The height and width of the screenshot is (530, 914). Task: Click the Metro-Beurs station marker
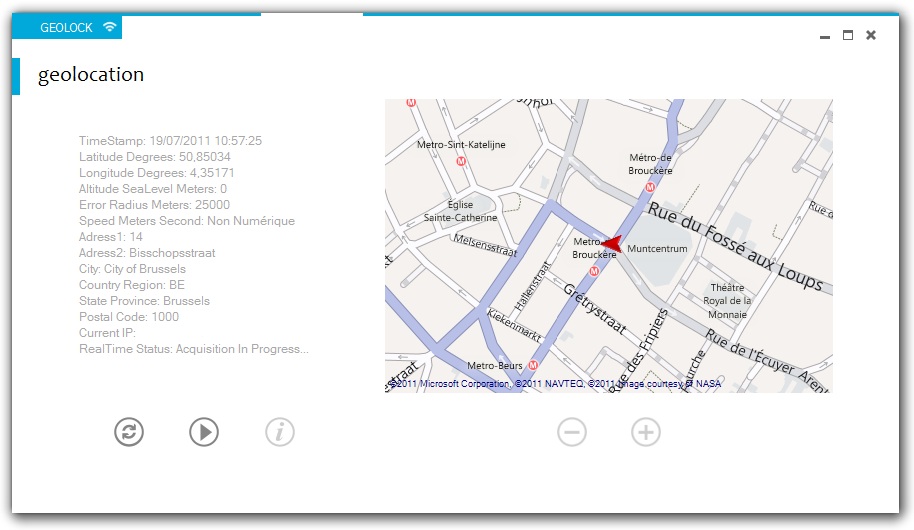533,365
